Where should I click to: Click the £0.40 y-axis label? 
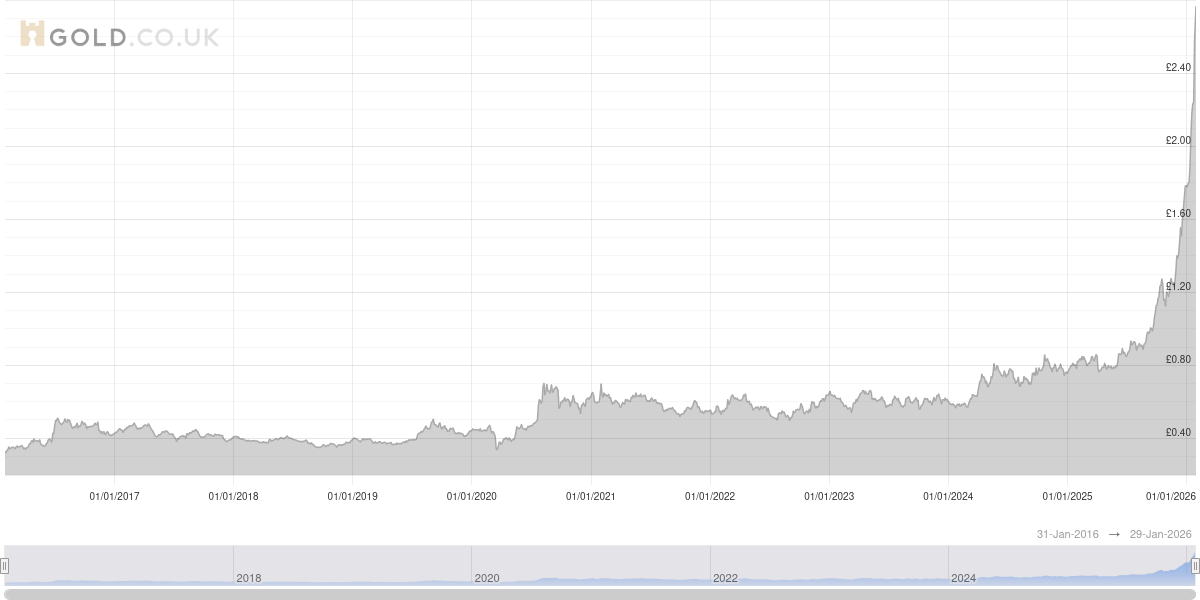(x=1178, y=433)
